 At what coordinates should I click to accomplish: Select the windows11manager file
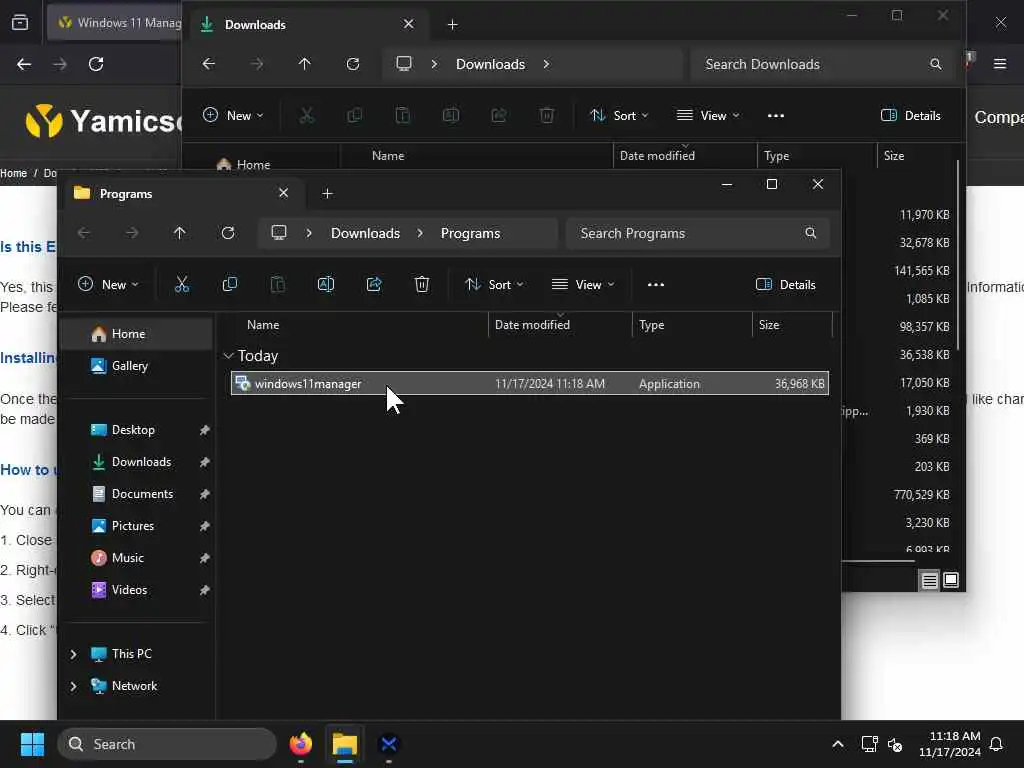tap(530, 383)
